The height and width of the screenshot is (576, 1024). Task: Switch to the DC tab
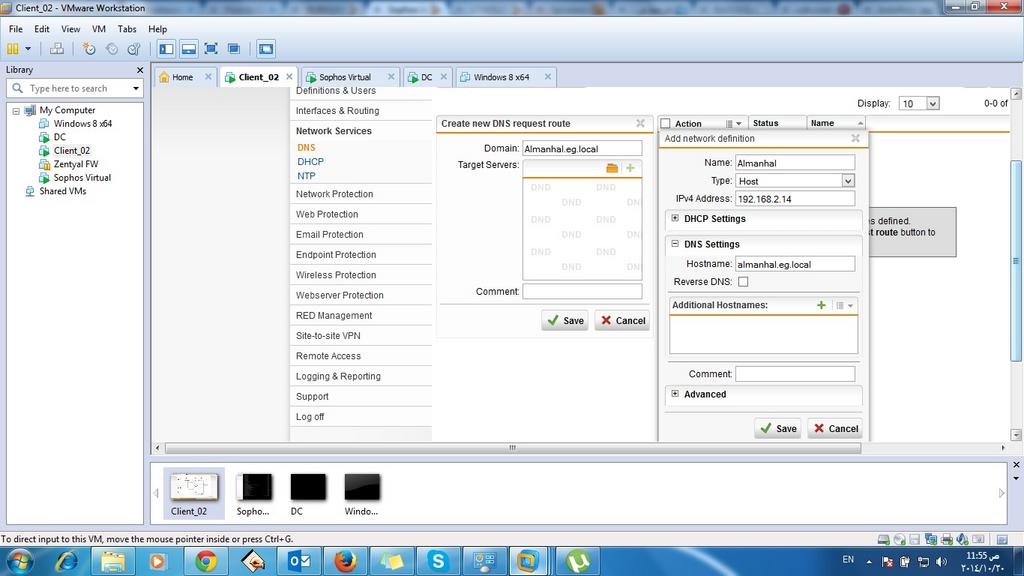click(x=426, y=77)
